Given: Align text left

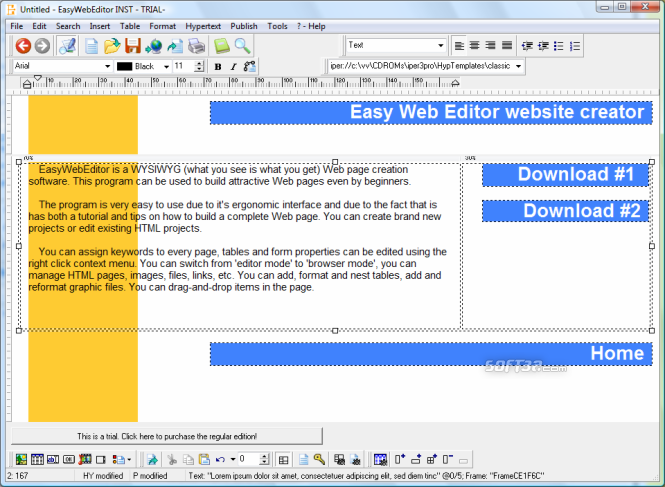Looking at the screenshot, I should (459, 45).
